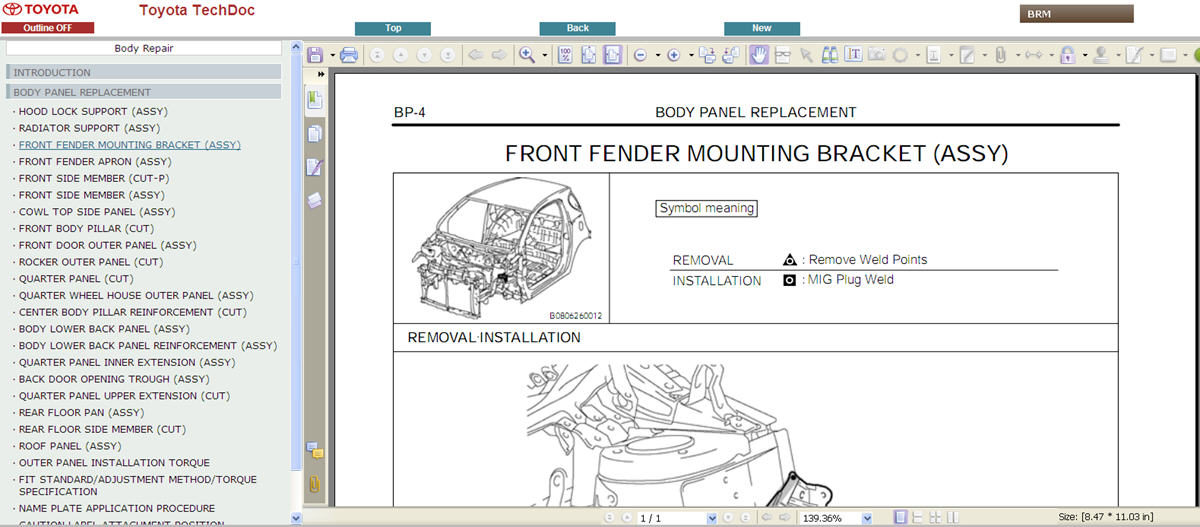Click the Snapshot camera tool
The height and width of the screenshot is (527, 1200).
877,55
